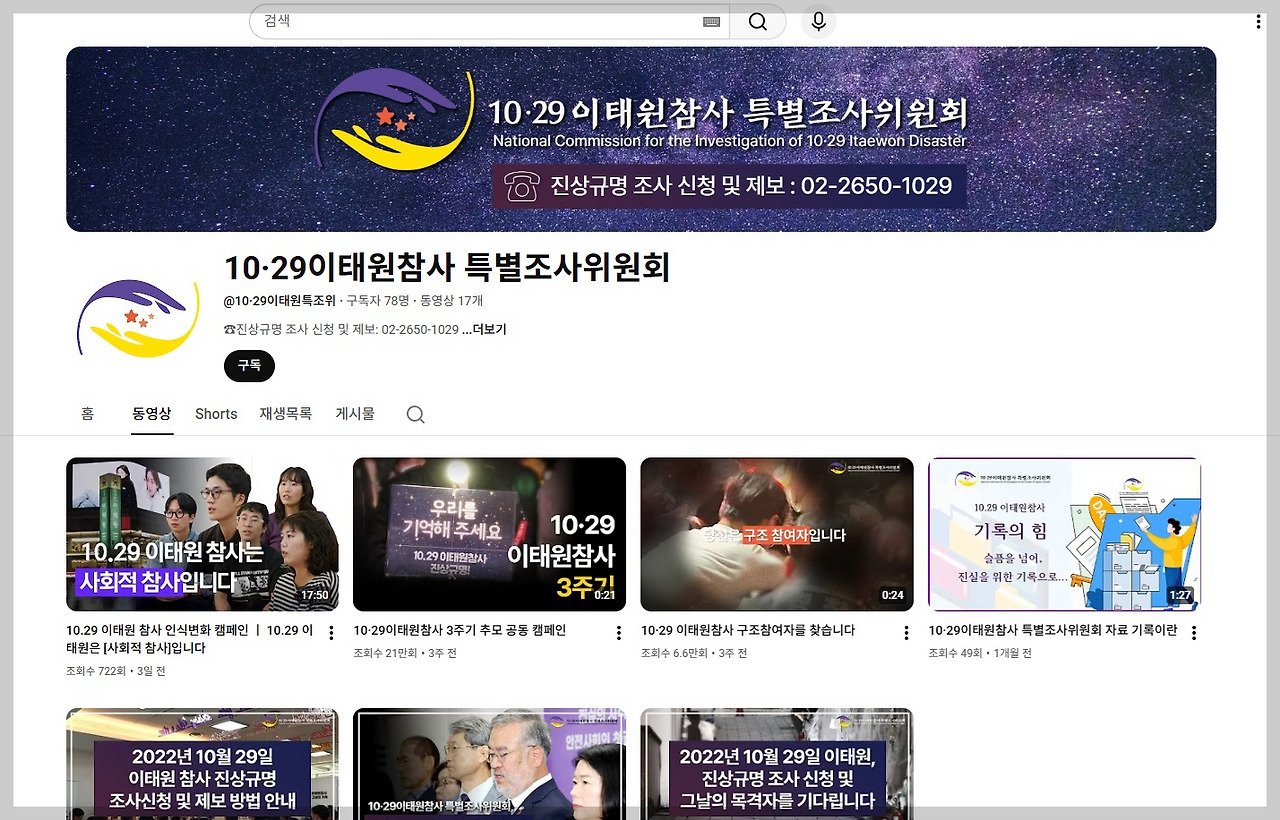The height and width of the screenshot is (820, 1280).
Task: Open options menu on the 구조참여자 video
Action: point(905,633)
